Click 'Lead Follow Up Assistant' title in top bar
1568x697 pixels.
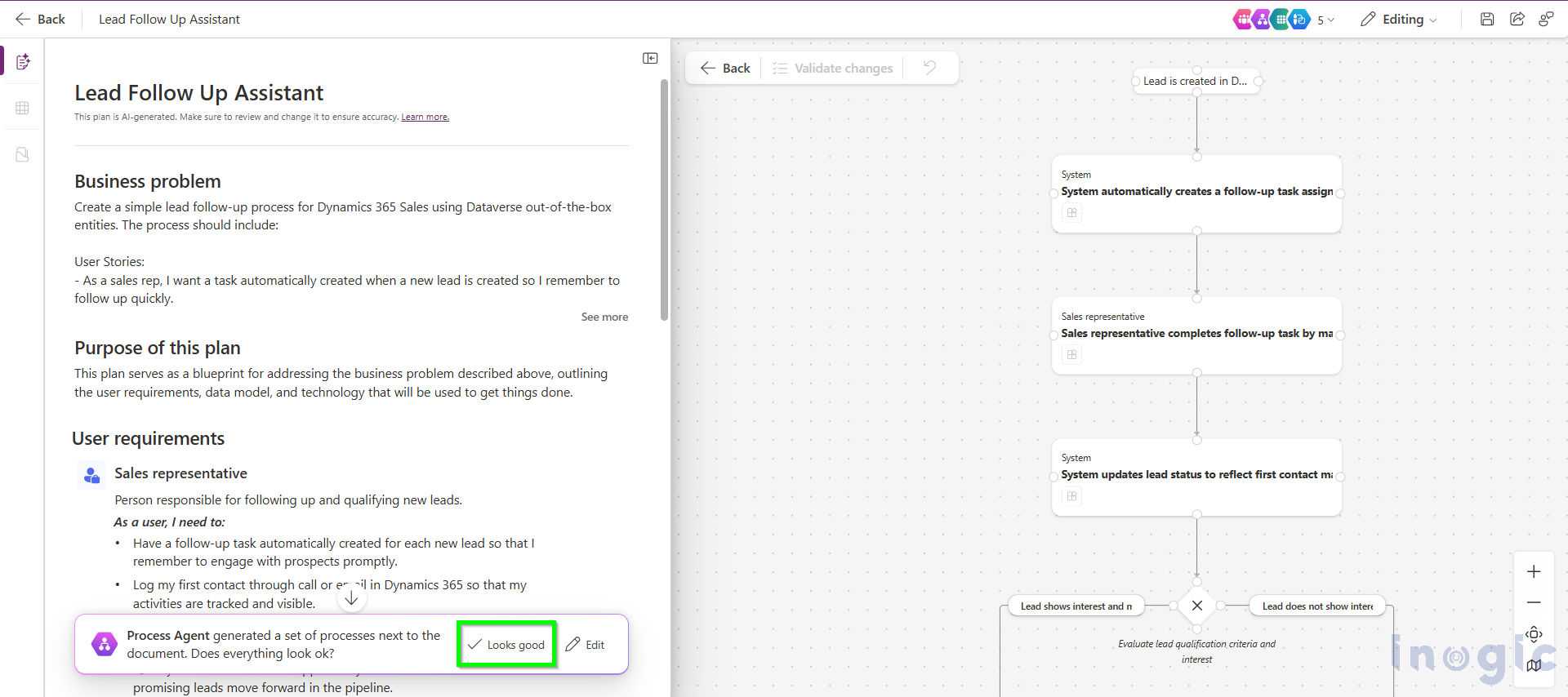169,19
